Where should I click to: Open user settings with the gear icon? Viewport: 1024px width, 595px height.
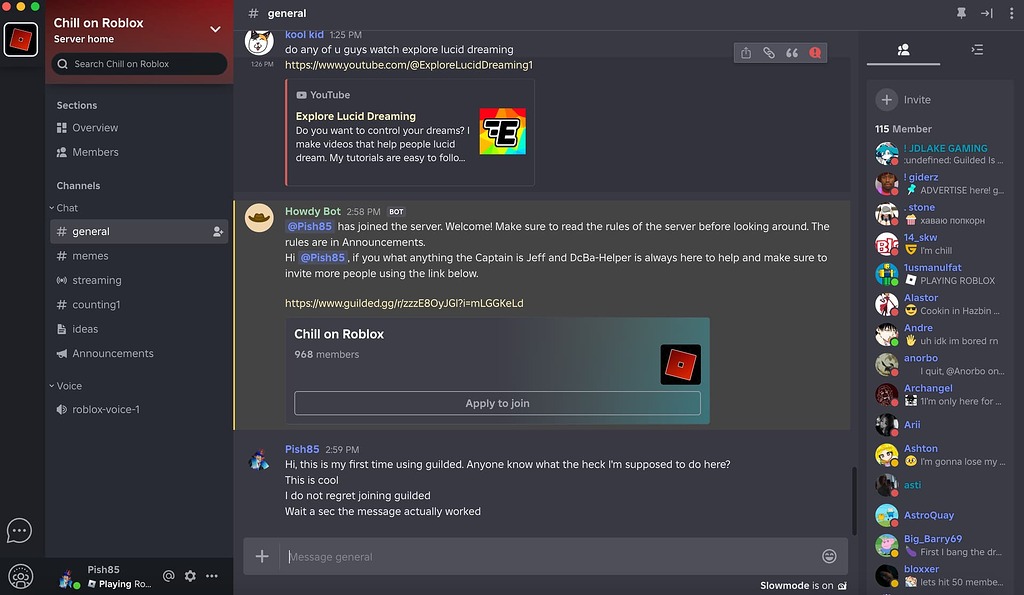(189, 576)
